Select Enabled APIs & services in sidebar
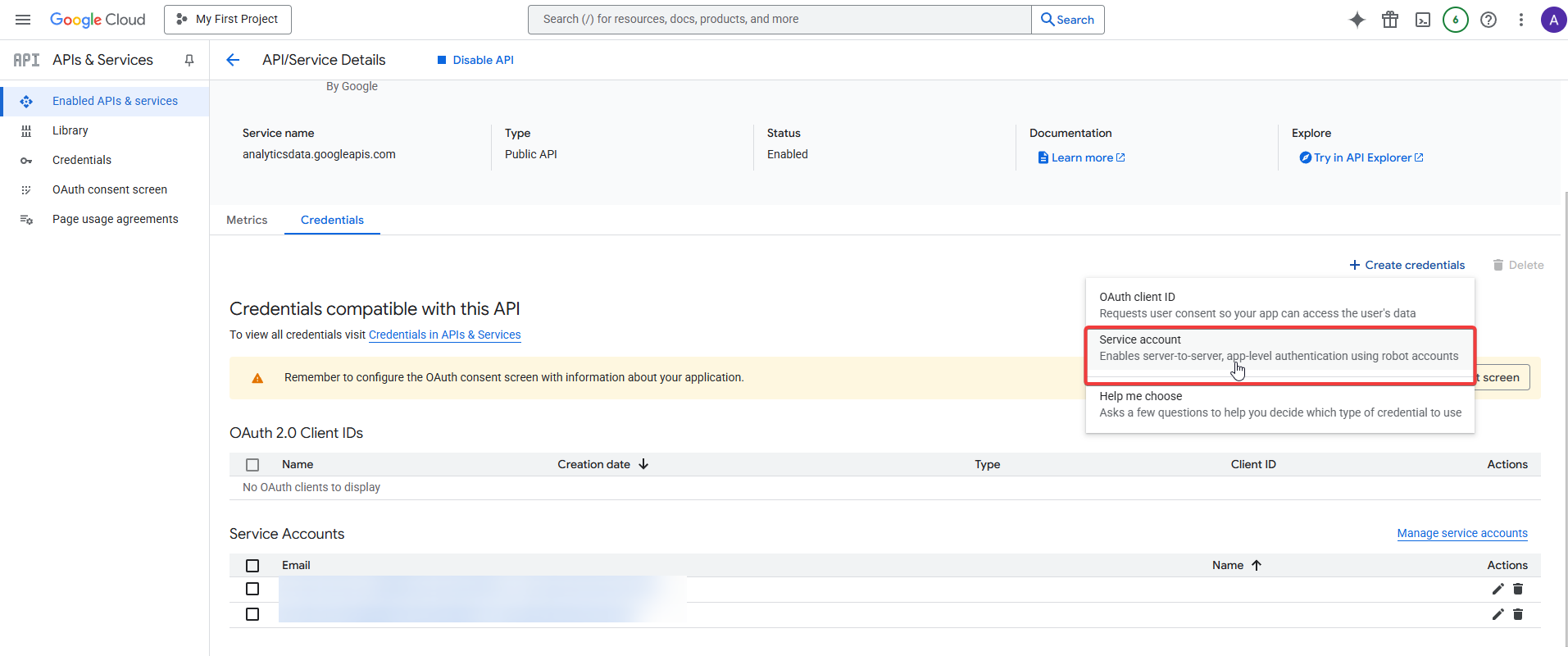 click(x=105, y=101)
